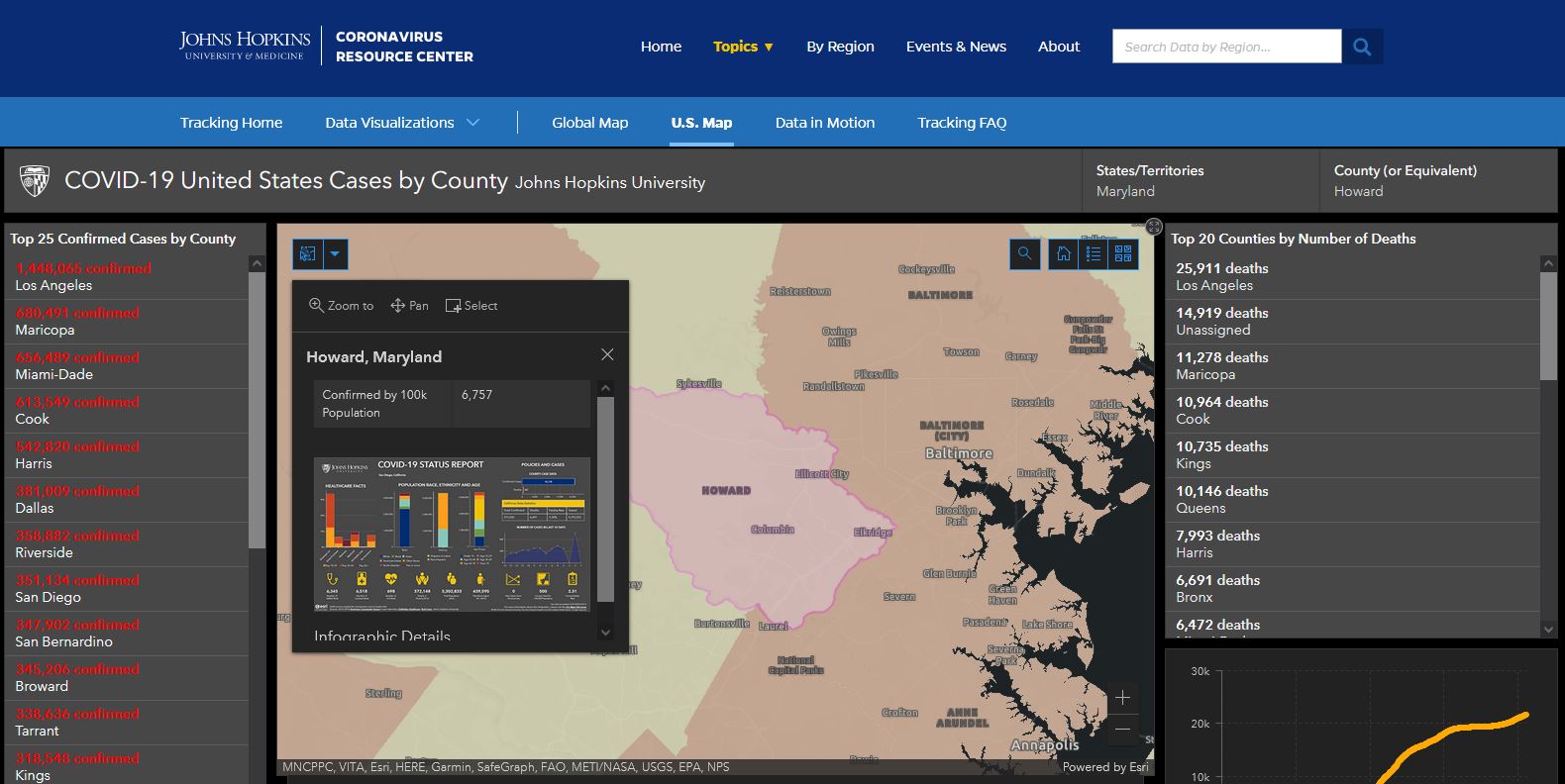Click scroll up arrow of deaths list
Image resolution: width=1565 pixels, height=784 pixels.
point(1549,263)
